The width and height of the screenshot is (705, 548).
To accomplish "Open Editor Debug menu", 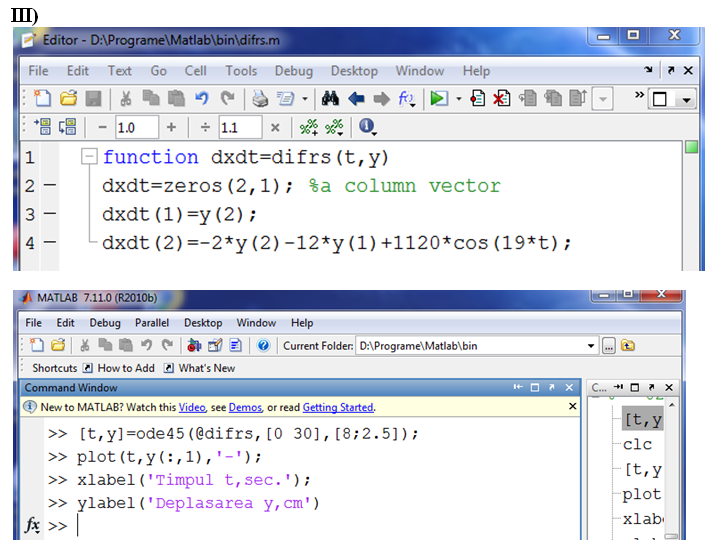I will coord(294,71).
